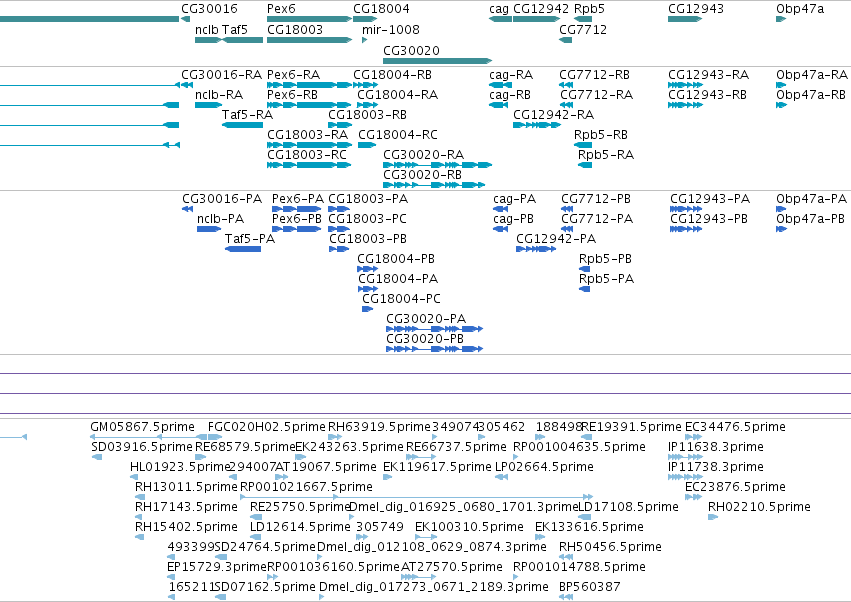
Task: Select the CG12942-PA protein label
Action: 556,239
